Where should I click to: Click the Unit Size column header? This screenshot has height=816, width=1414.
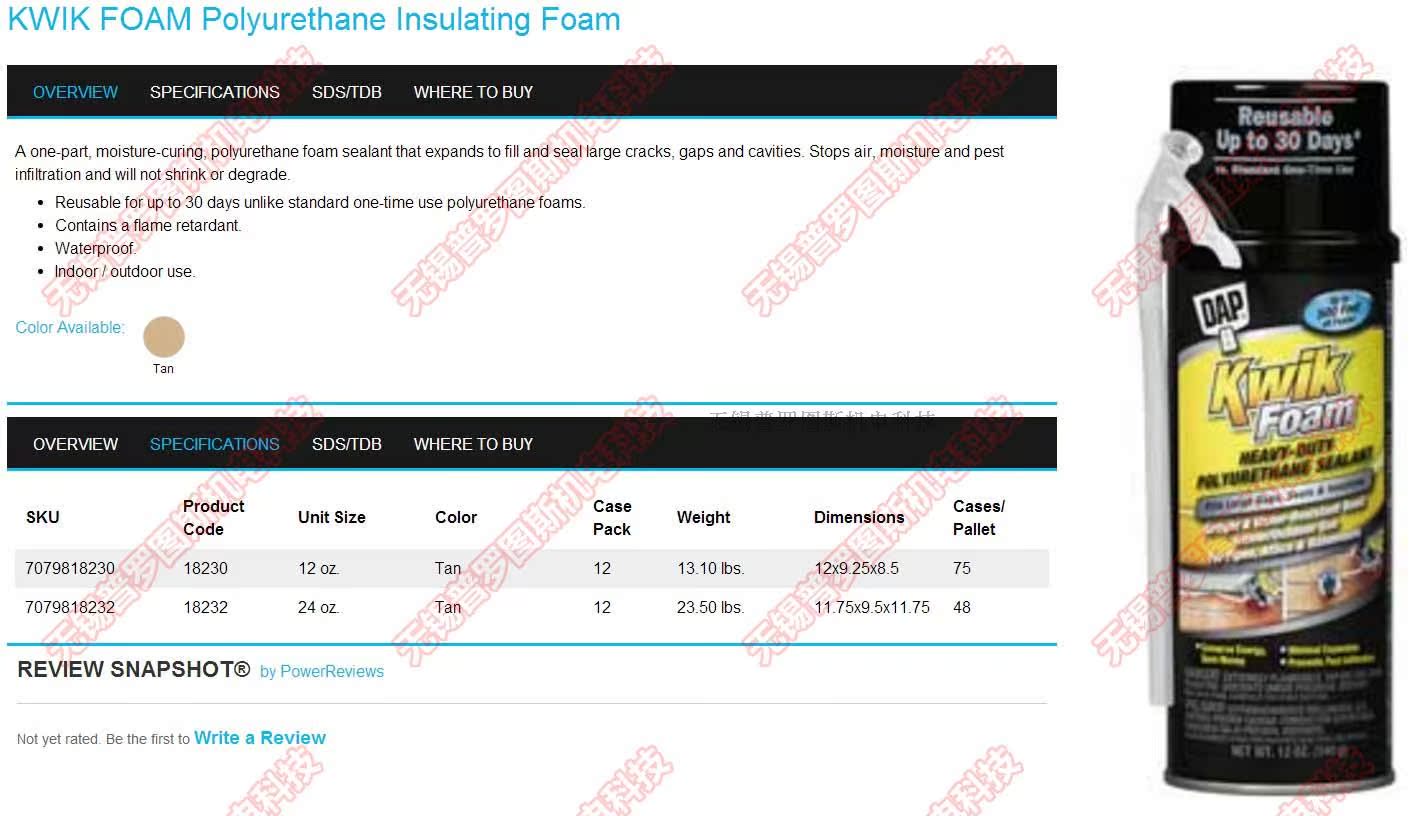tap(332, 517)
